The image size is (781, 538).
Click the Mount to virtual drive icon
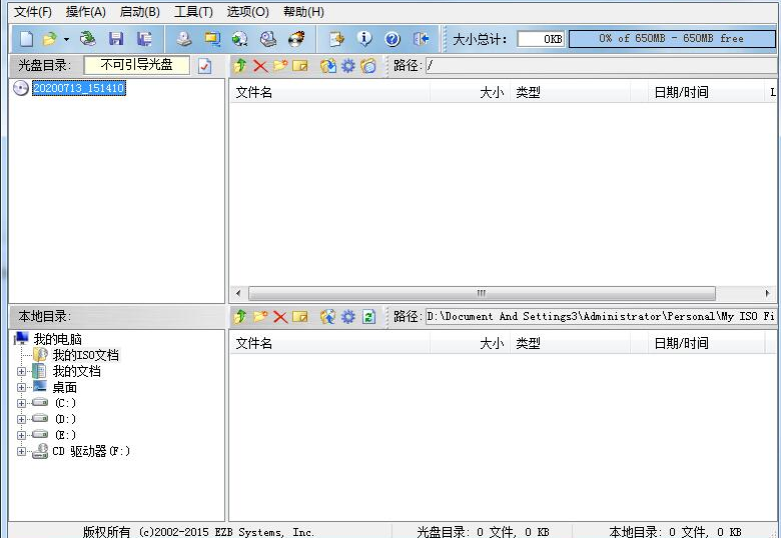(x=268, y=39)
